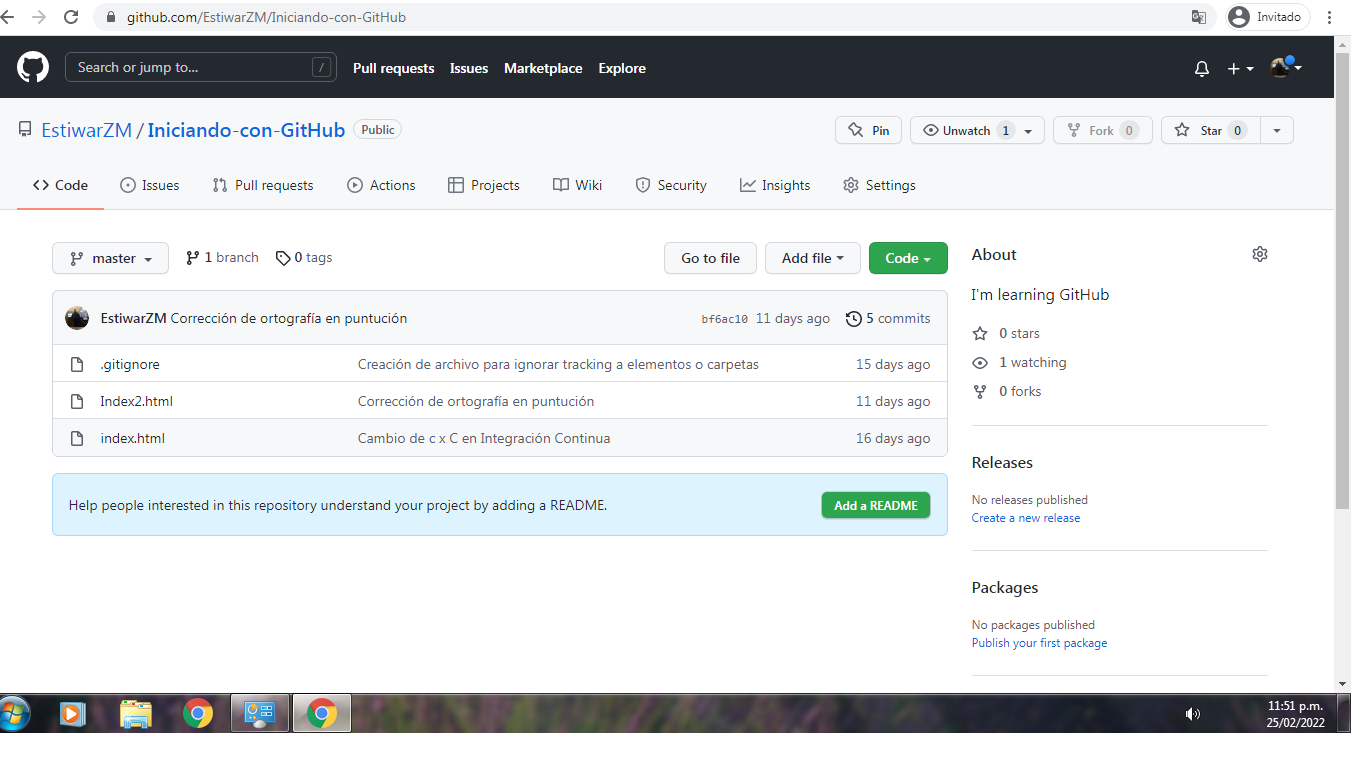Switch to the Settings tab
1366x768 pixels.
[x=879, y=185]
